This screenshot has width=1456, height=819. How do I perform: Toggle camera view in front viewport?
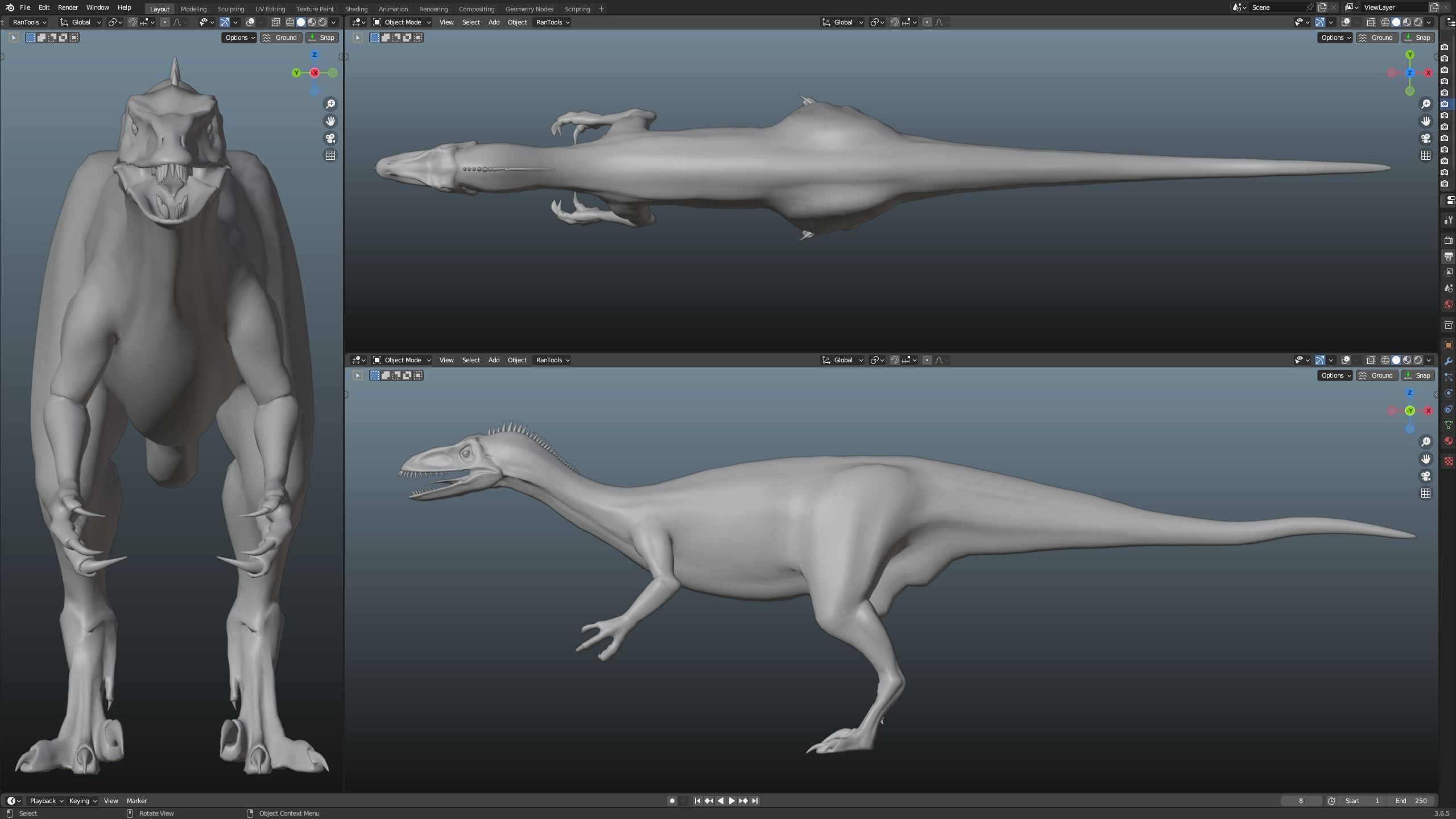point(330,138)
